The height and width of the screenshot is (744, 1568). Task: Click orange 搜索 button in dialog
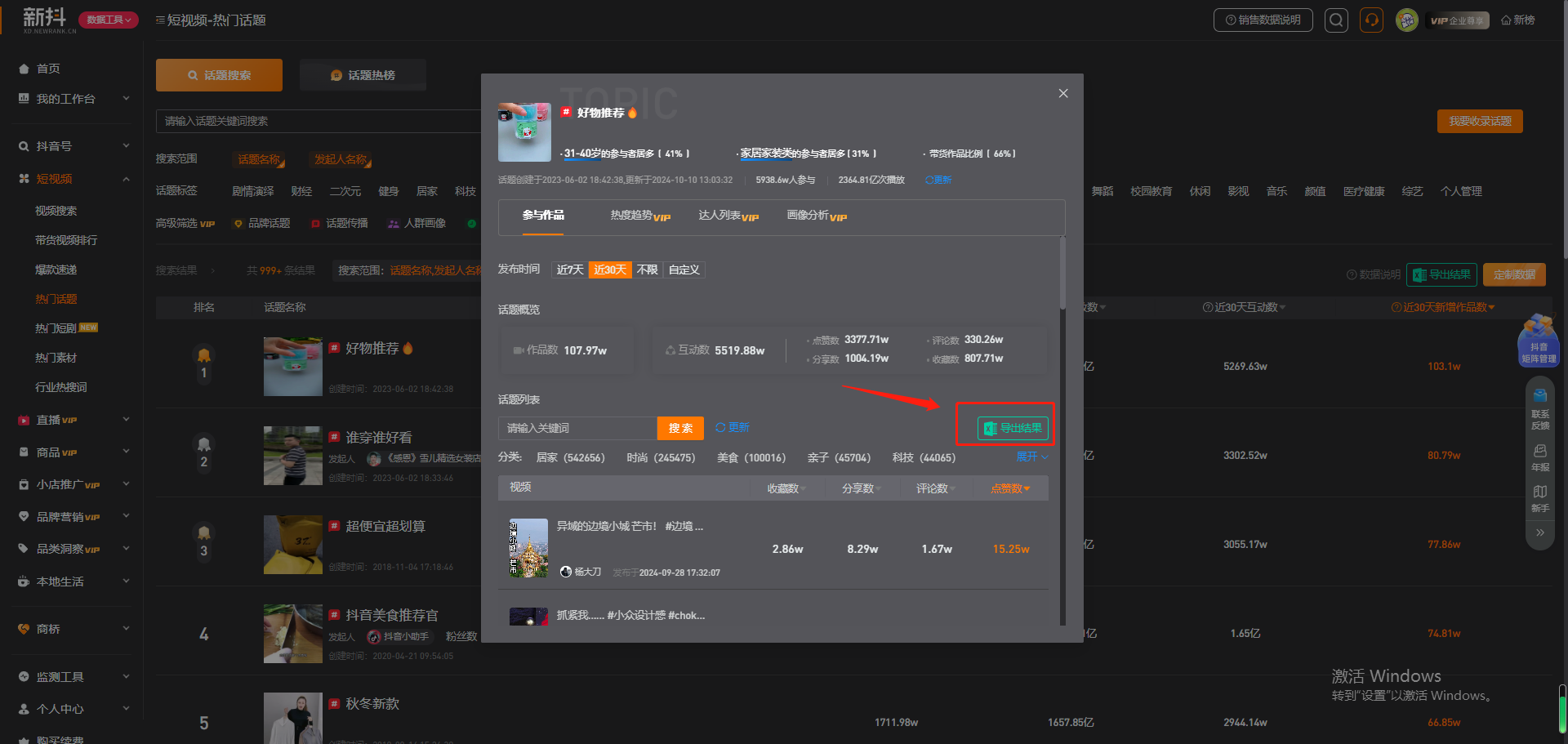click(x=680, y=428)
